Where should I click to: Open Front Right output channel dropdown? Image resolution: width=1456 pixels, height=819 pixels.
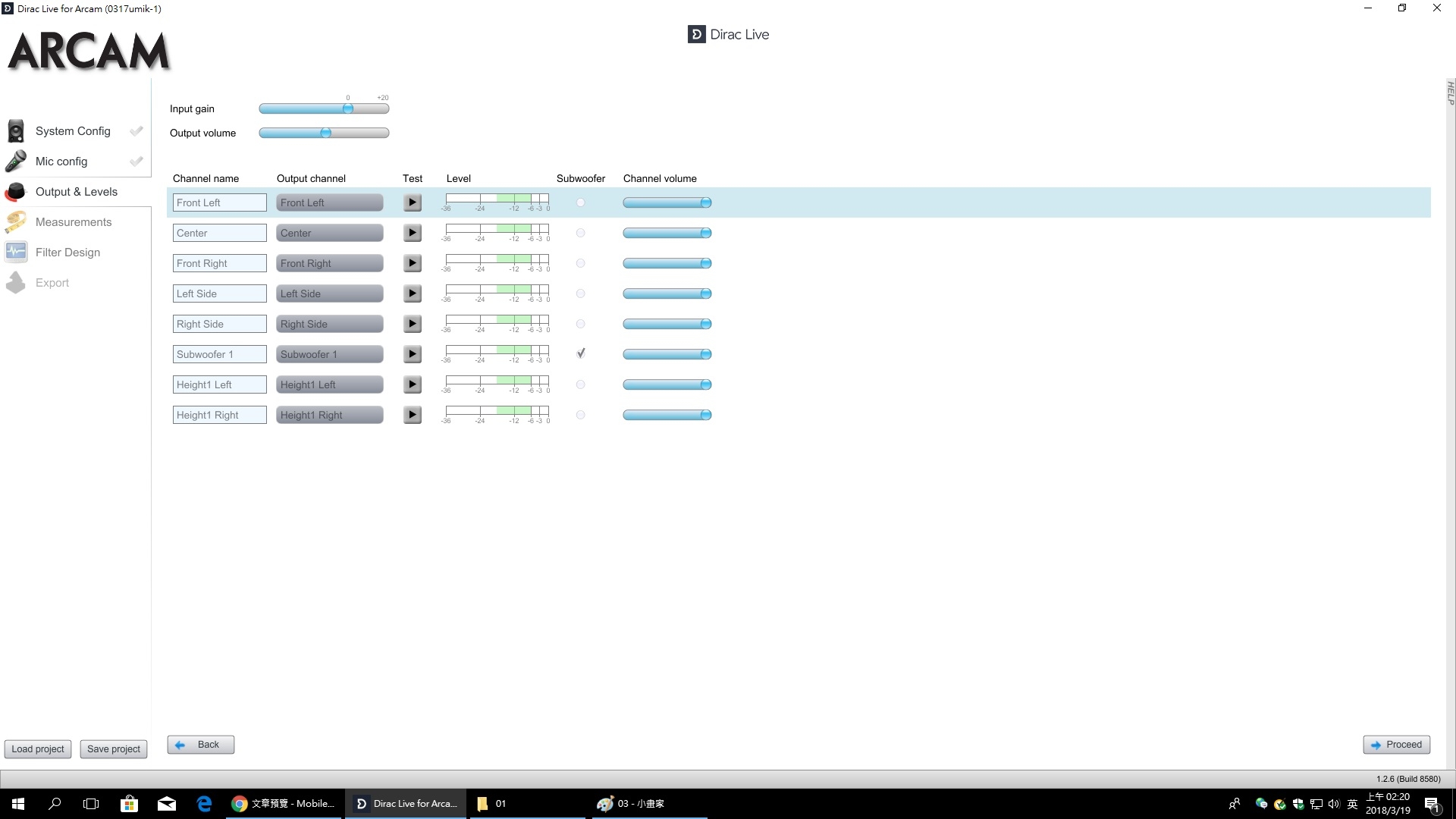(x=329, y=263)
